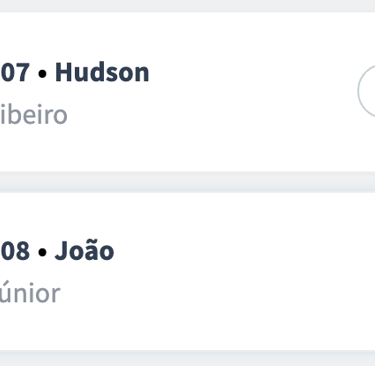Viewport: 375px width, 366px height.
Task: Click the bold name Hudson
Action: [x=102, y=72]
